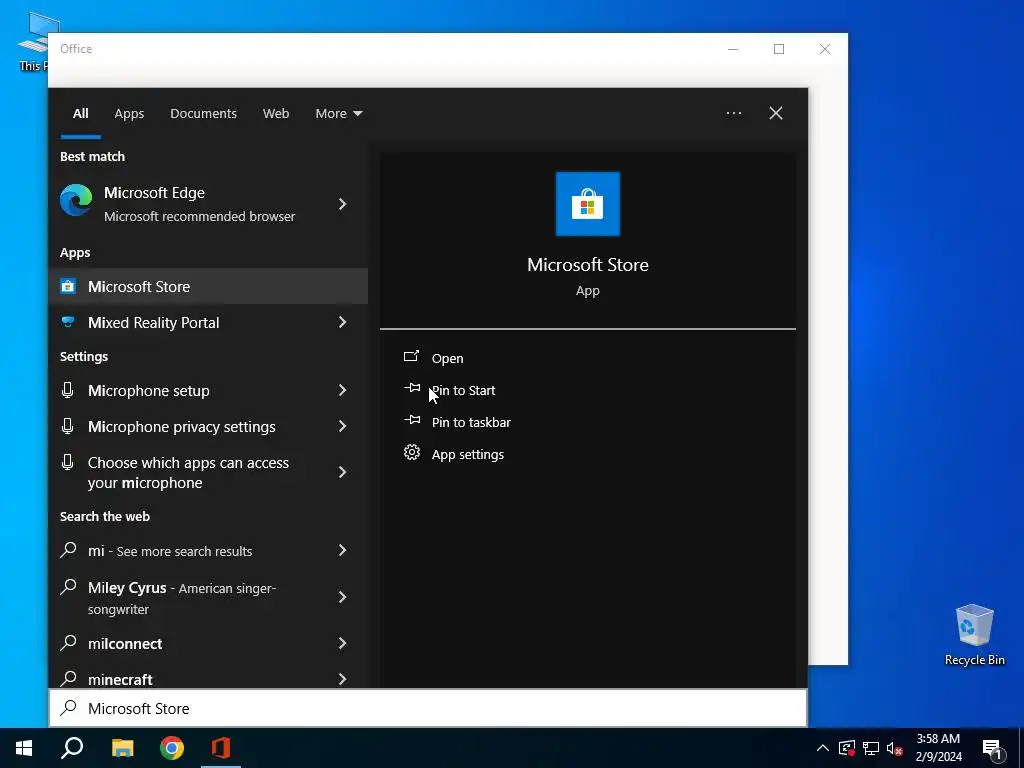Click the Open icon in preview pane

(x=411, y=356)
